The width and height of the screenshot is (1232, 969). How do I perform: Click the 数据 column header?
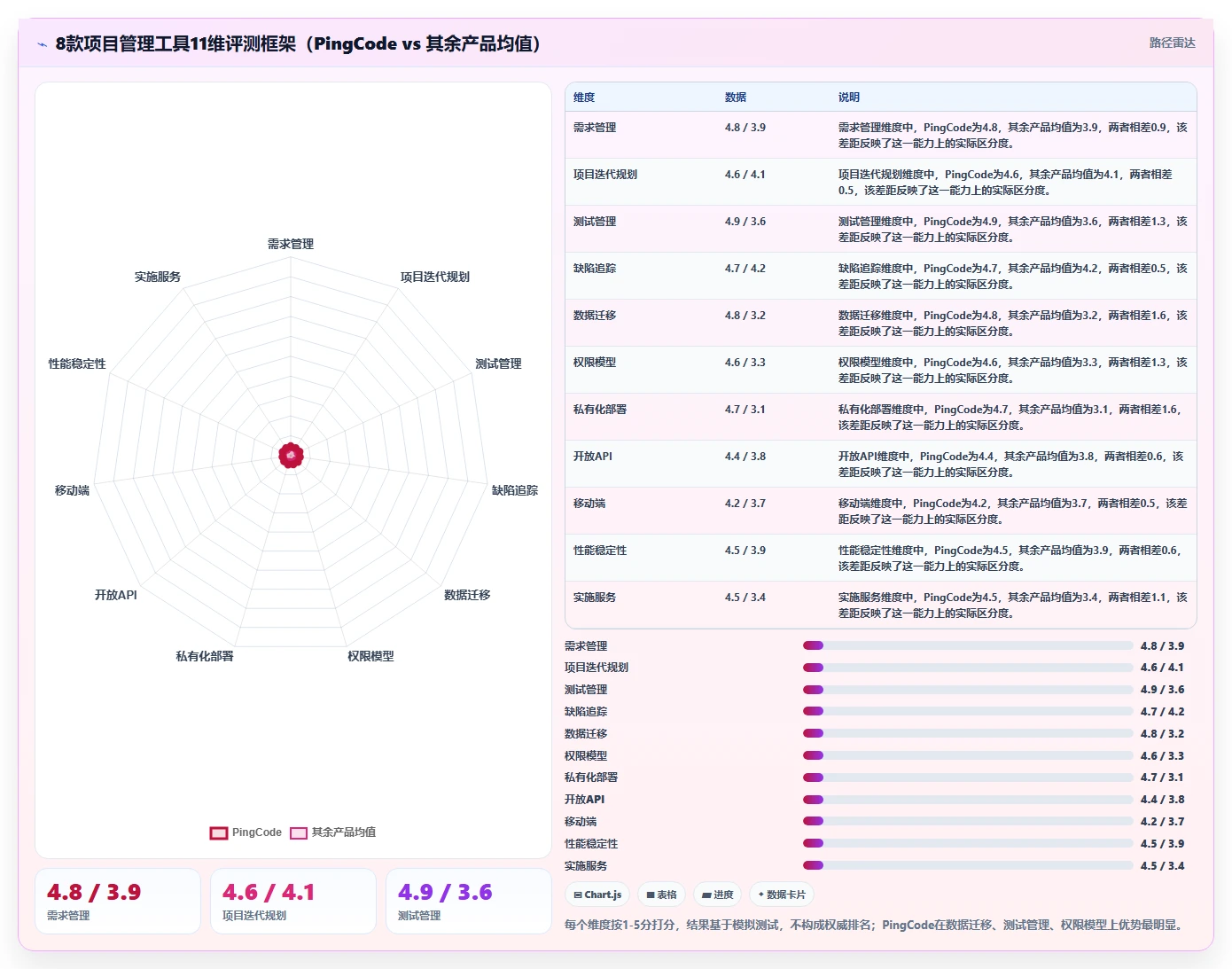[x=736, y=98]
